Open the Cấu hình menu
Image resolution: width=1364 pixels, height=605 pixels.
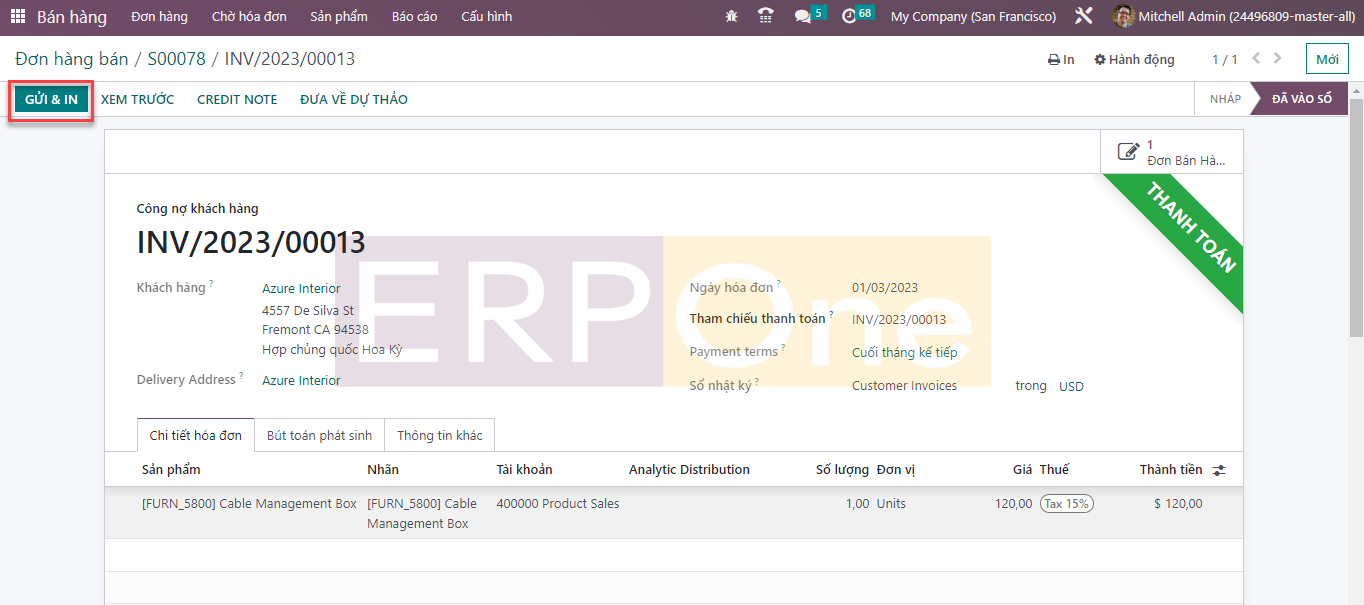click(x=486, y=17)
